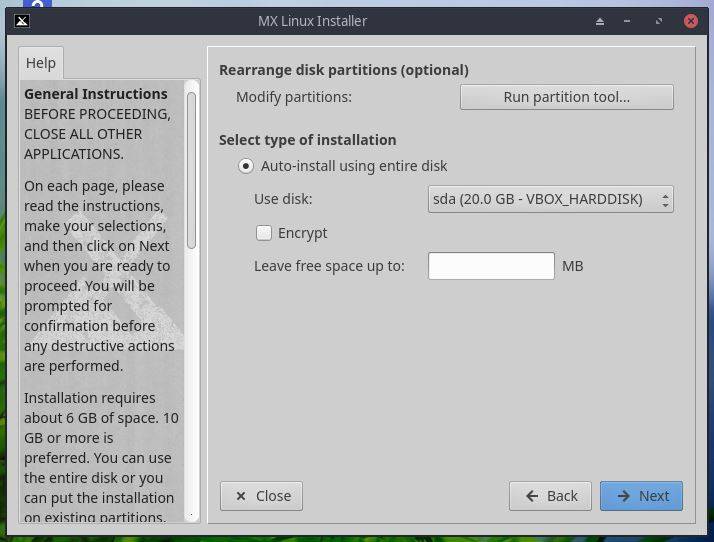Click the keep-on-top eject-style title bar icon
The width and height of the screenshot is (714, 542).
(600, 21)
